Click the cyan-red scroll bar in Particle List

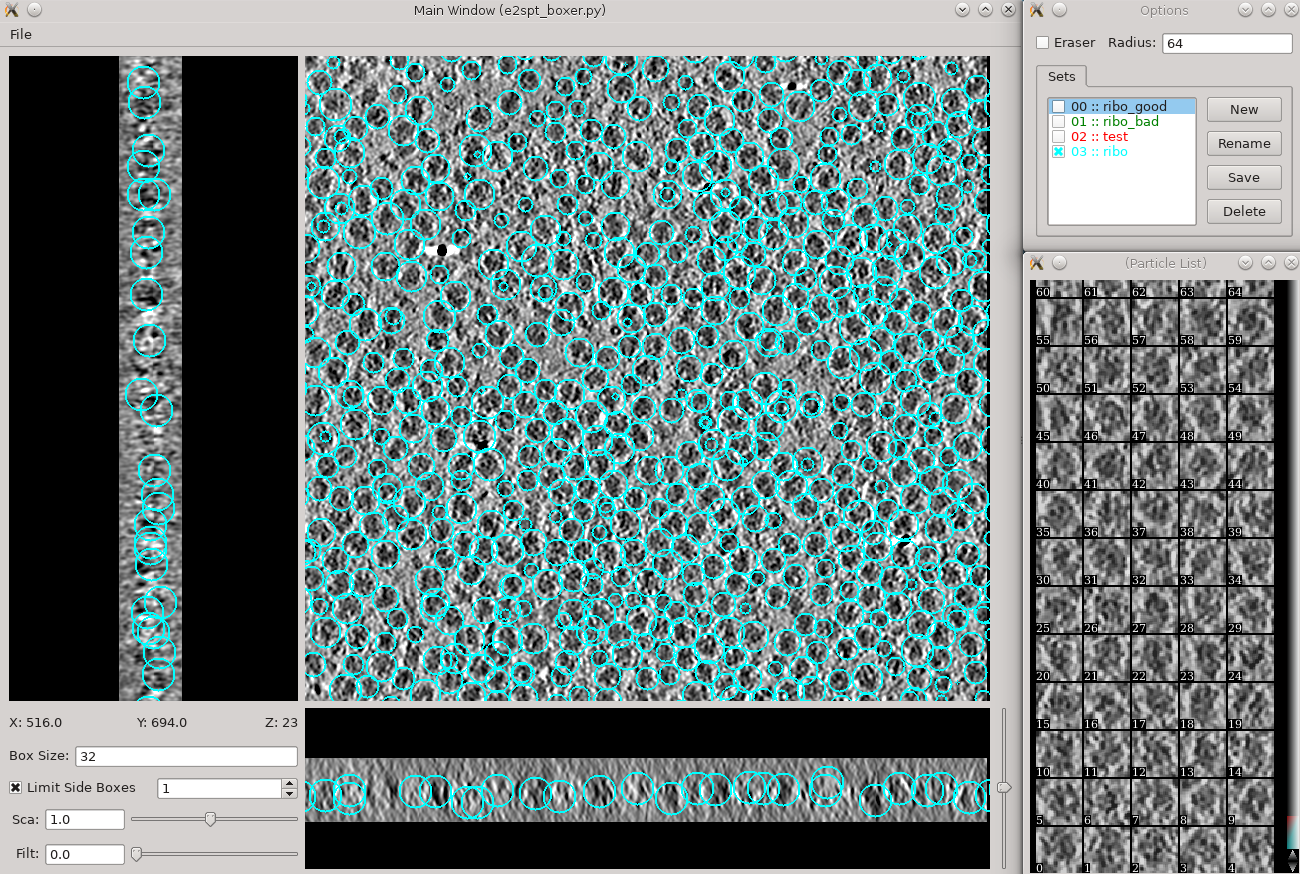pos(1292,832)
